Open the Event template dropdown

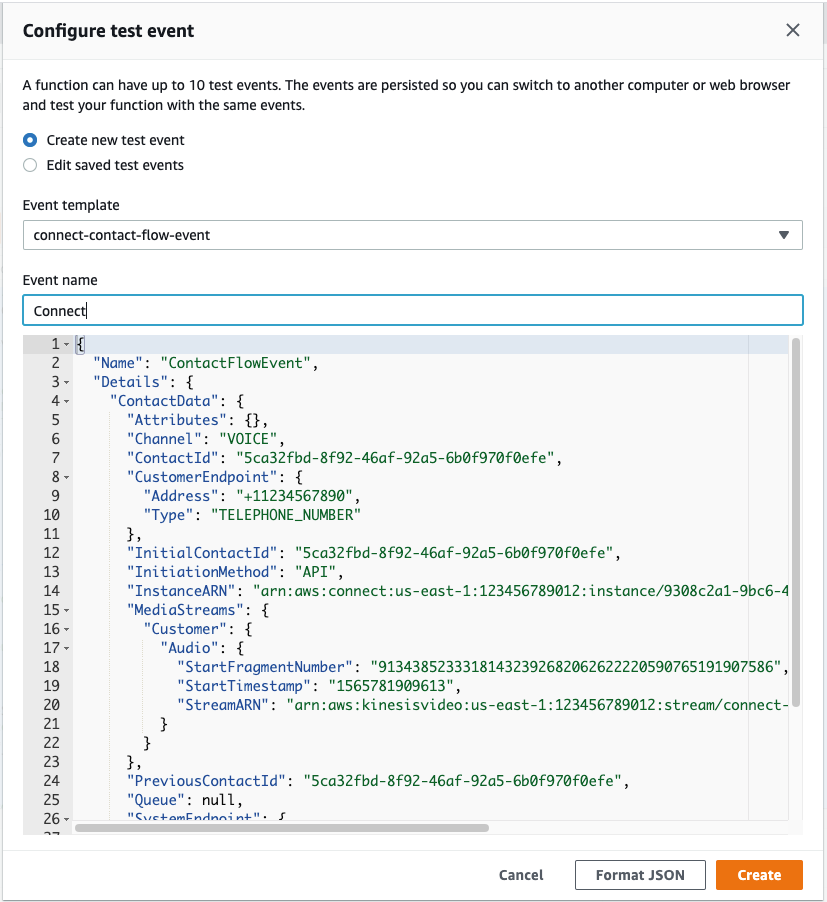click(x=412, y=235)
